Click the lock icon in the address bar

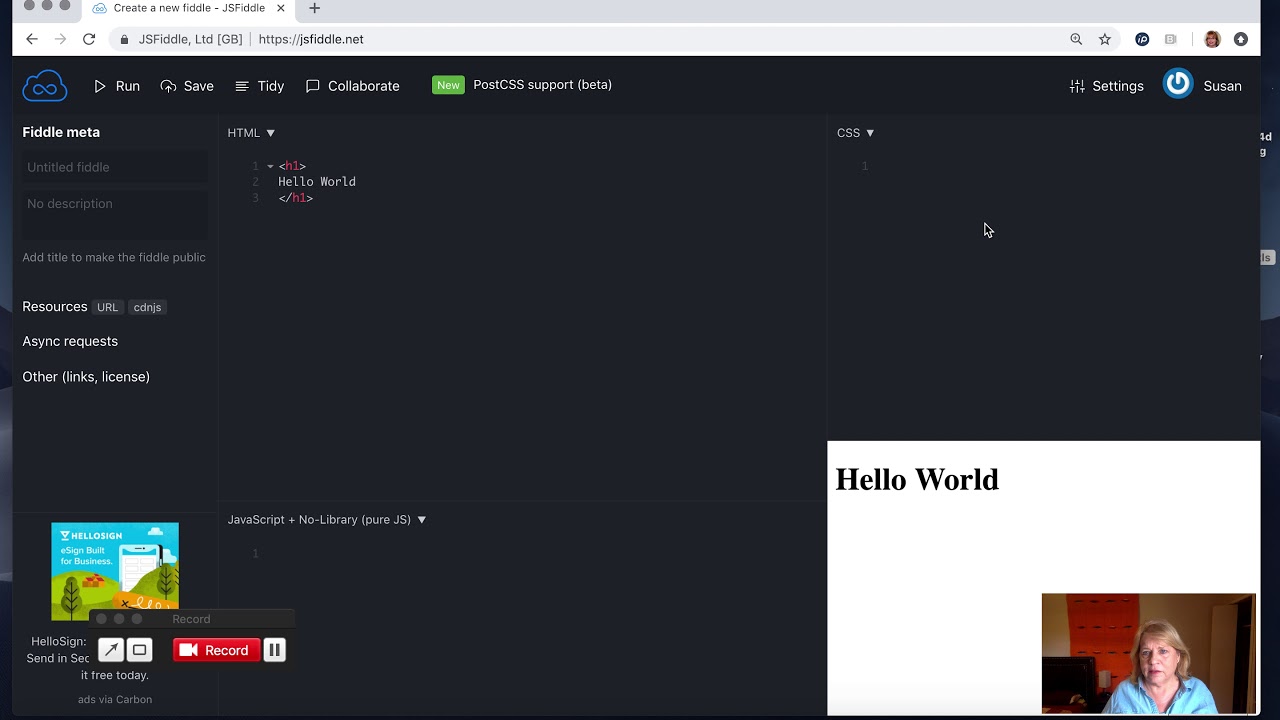(x=125, y=39)
